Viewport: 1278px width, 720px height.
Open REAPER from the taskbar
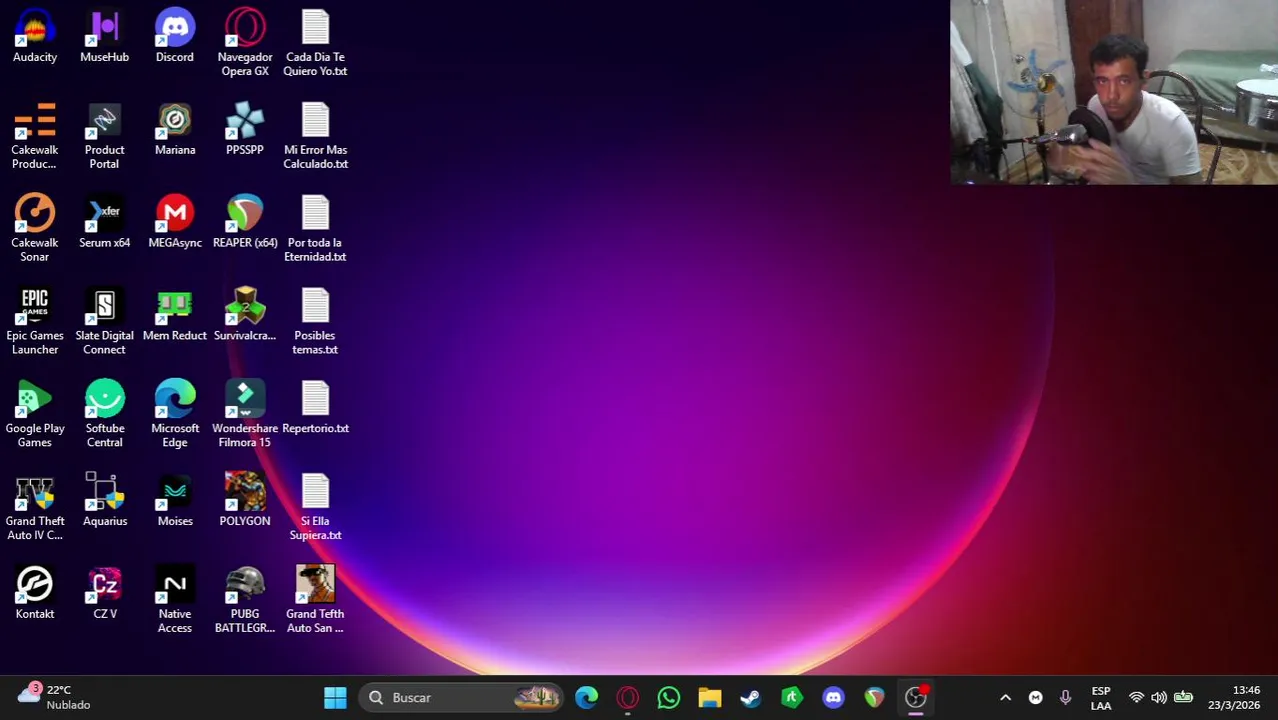click(874, 697)
